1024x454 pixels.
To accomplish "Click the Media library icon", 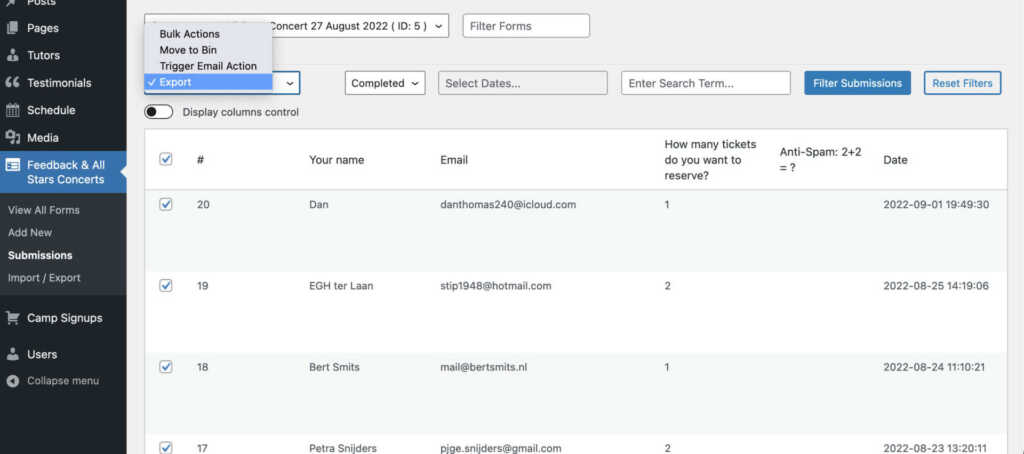I will [12, 138].
